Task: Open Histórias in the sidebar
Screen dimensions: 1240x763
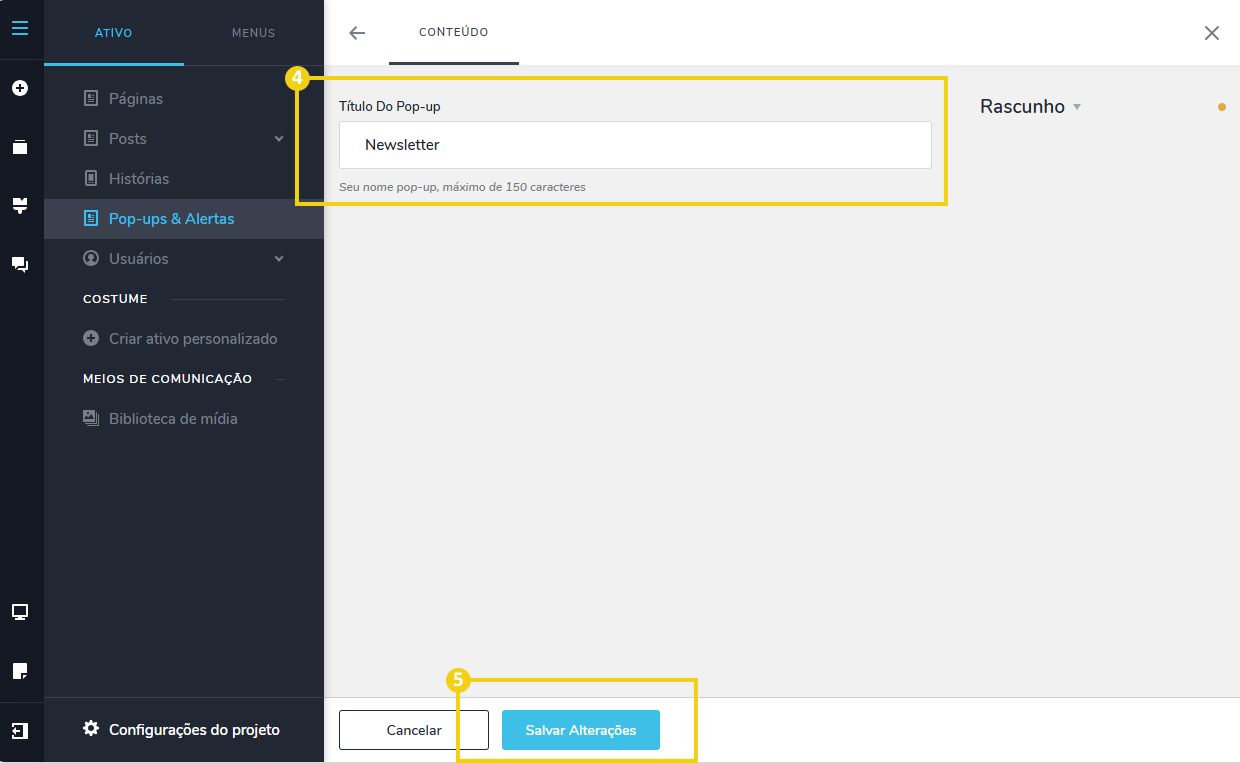Action: [138, 179]
